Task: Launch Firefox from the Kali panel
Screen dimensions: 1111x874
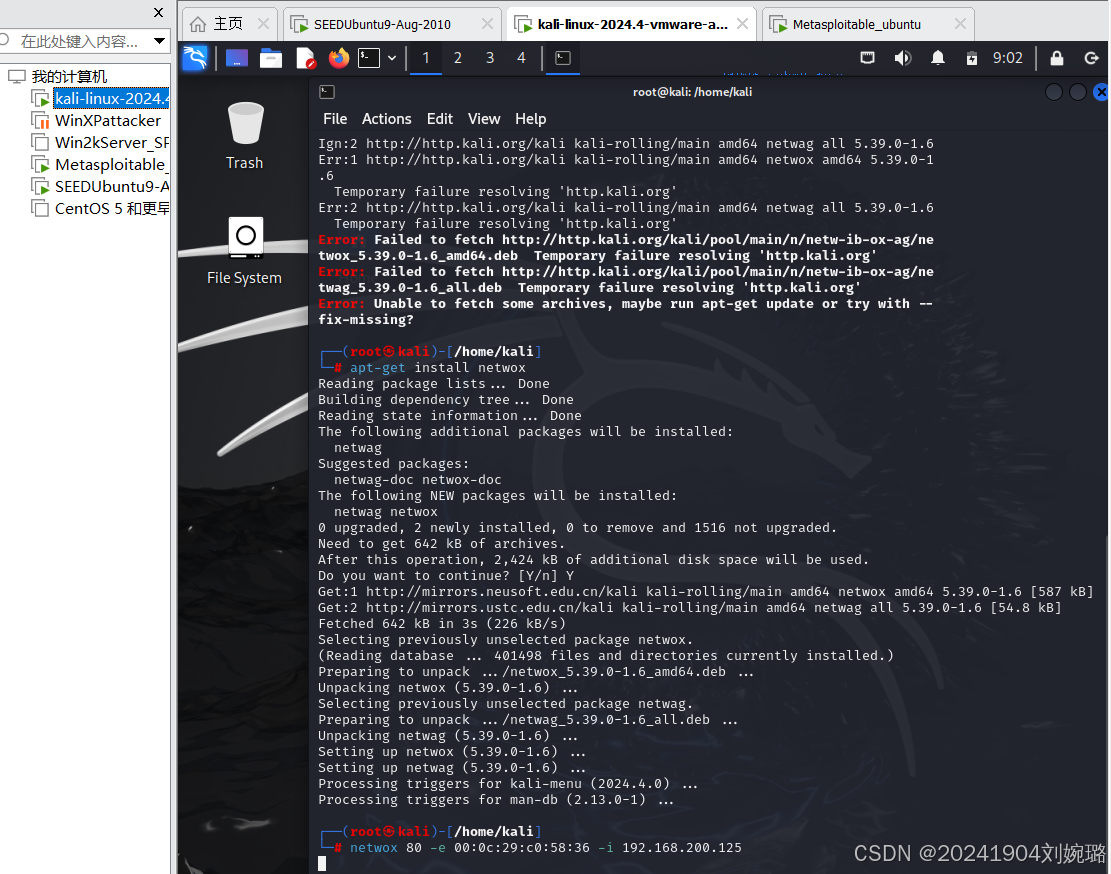Action: [x=339, y=58]
